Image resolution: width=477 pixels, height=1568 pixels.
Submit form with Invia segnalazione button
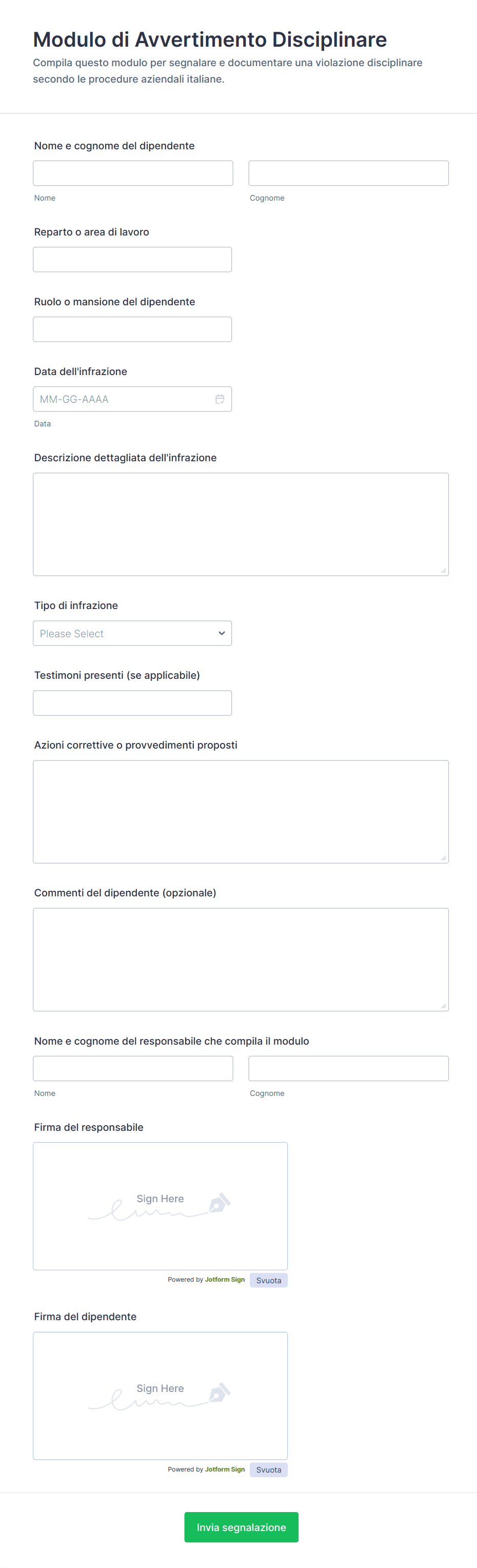[x=242, y=1527]
